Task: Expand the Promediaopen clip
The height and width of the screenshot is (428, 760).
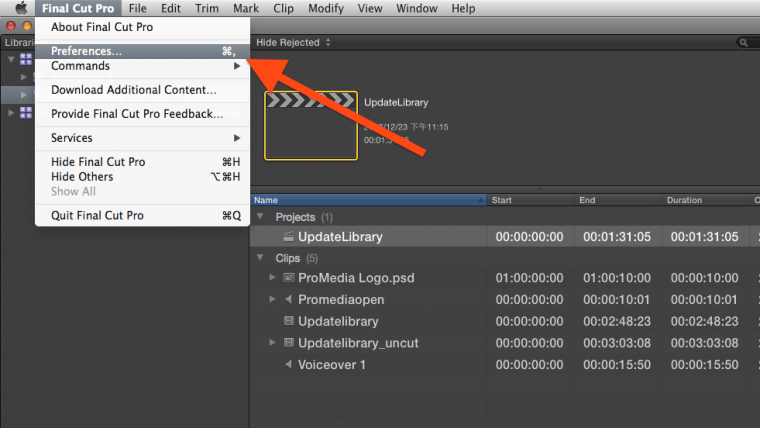Action: (272, 299)
